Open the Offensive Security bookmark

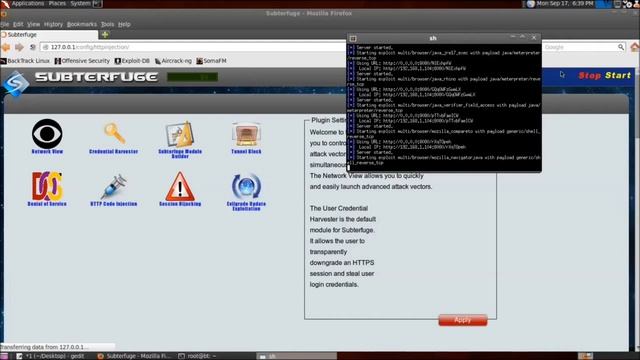pyautogui.click(x=82, y=61)
